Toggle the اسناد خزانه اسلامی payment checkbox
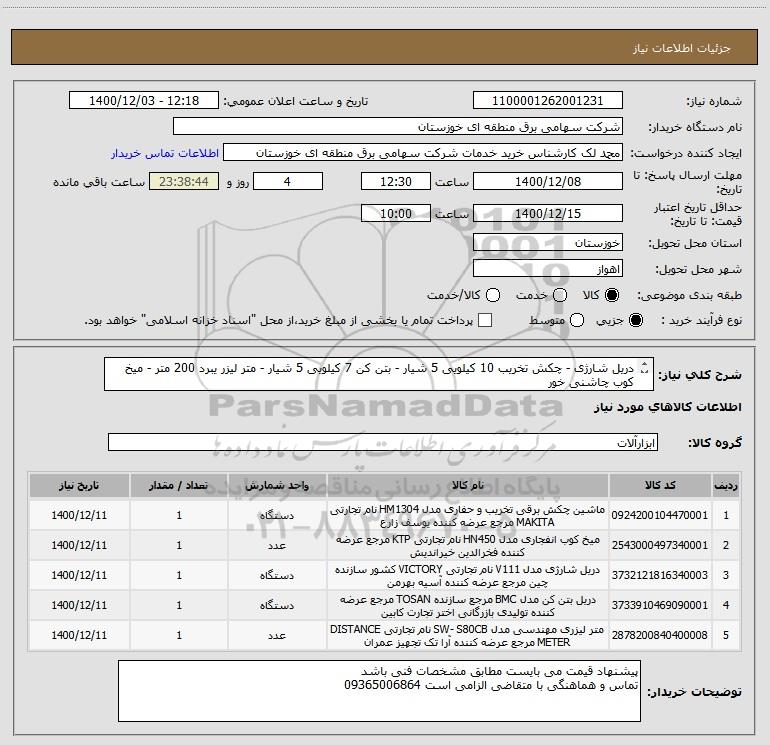 point(485,320)
